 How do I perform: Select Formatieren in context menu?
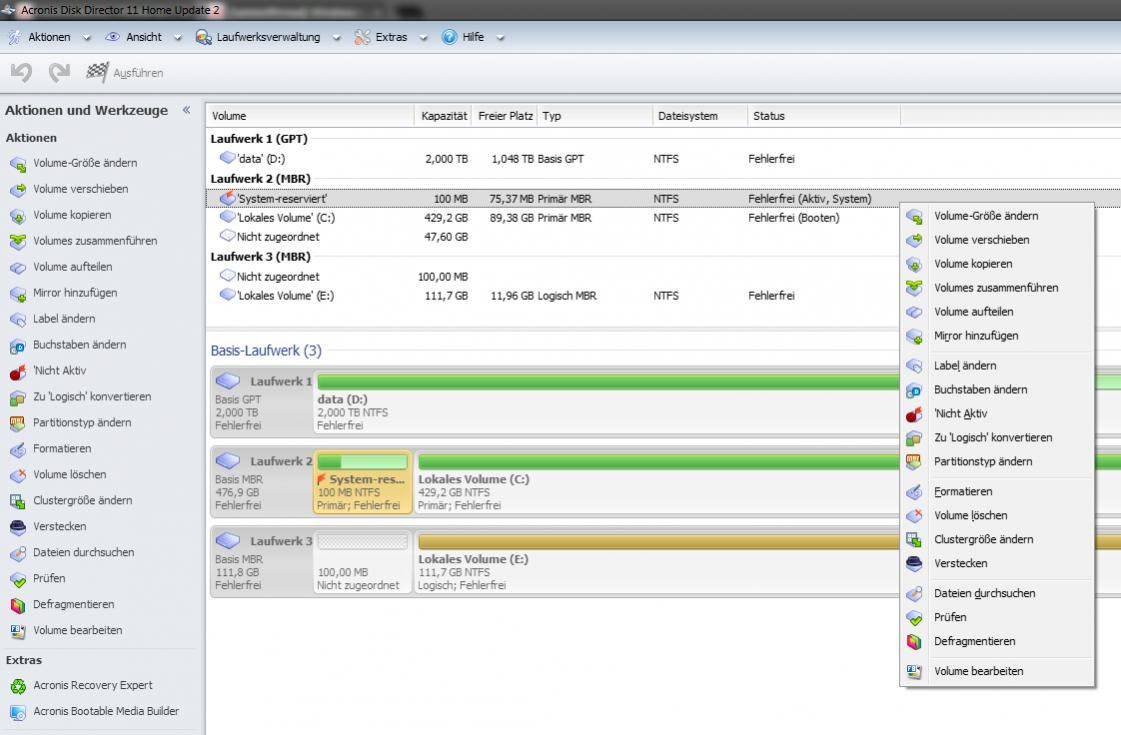[x=997, y=491]
